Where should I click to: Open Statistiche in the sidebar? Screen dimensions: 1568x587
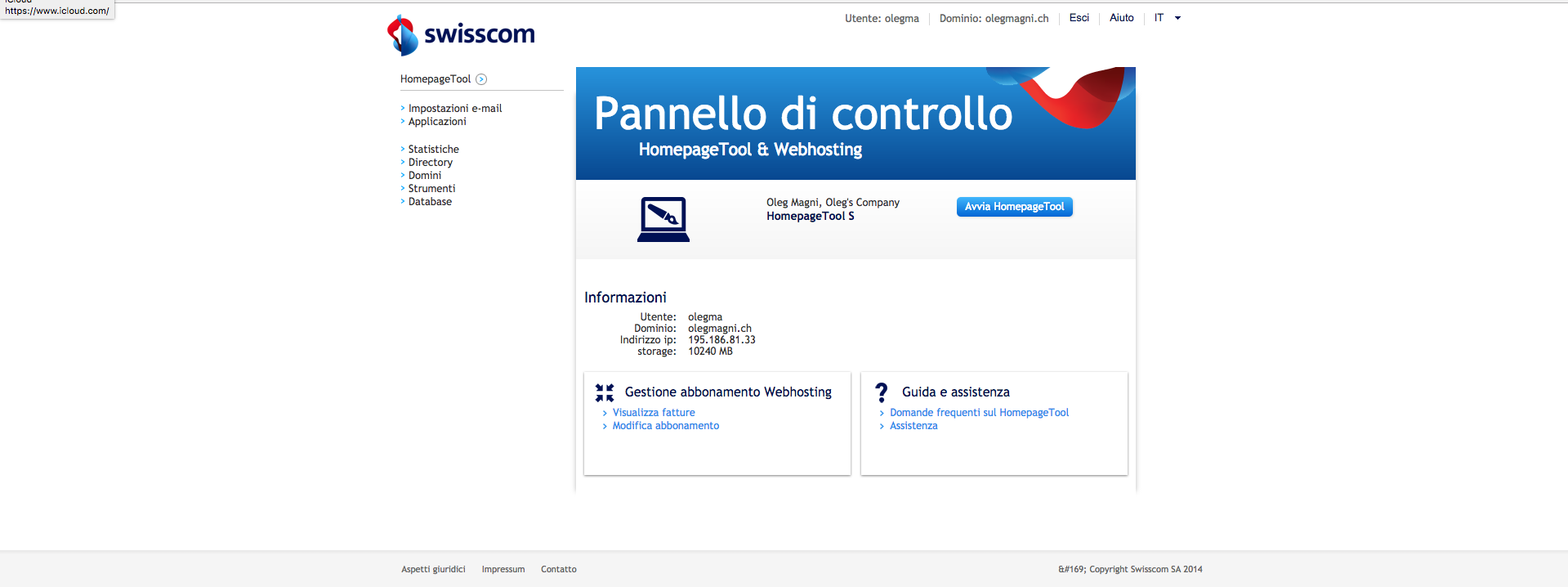coord(434,149)
